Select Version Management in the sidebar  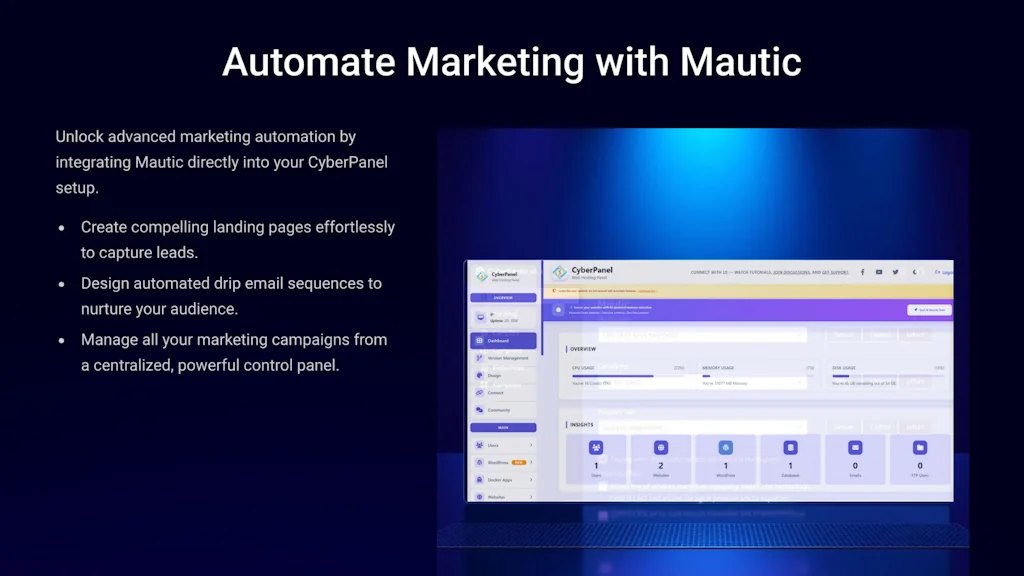[x=503, y=358]
